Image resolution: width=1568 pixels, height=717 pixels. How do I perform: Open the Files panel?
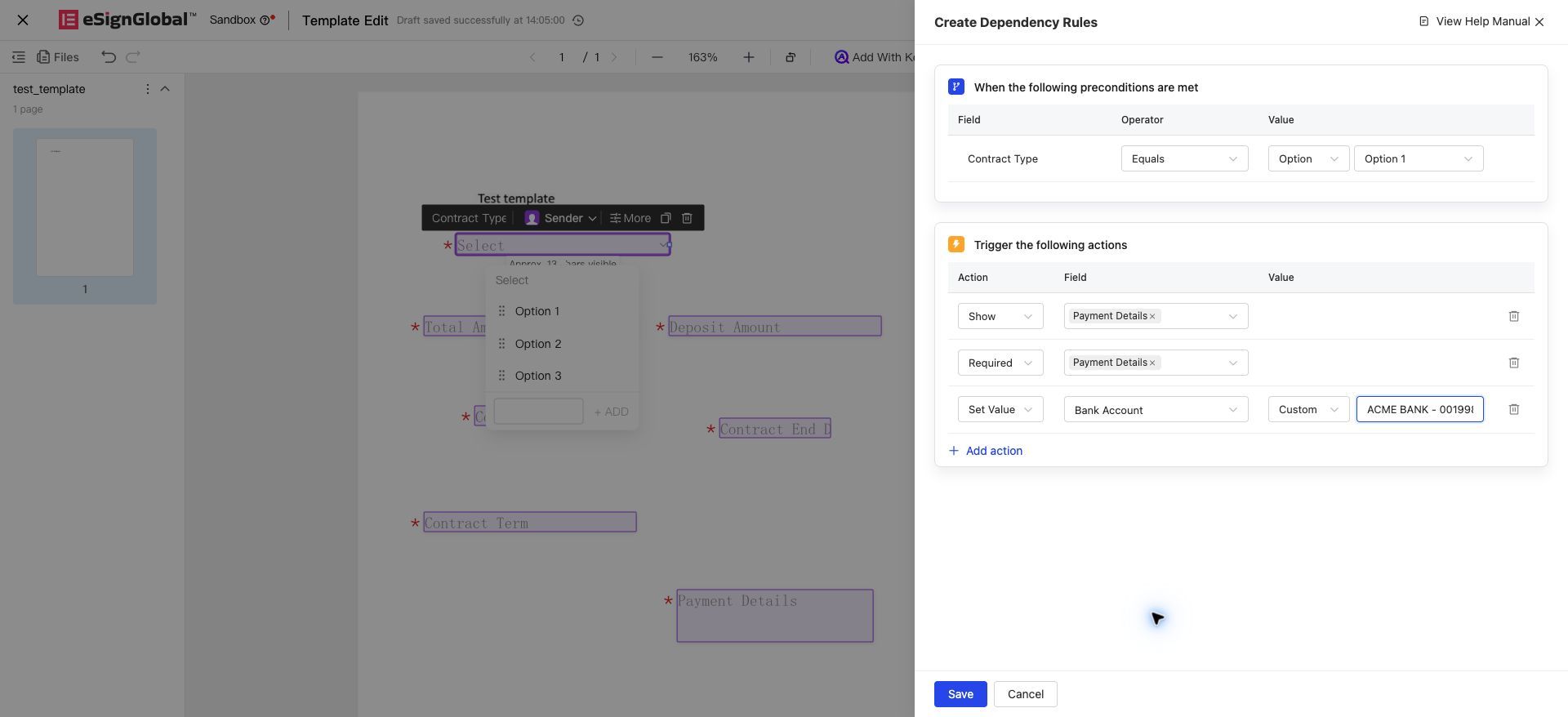tap(58, 57)
